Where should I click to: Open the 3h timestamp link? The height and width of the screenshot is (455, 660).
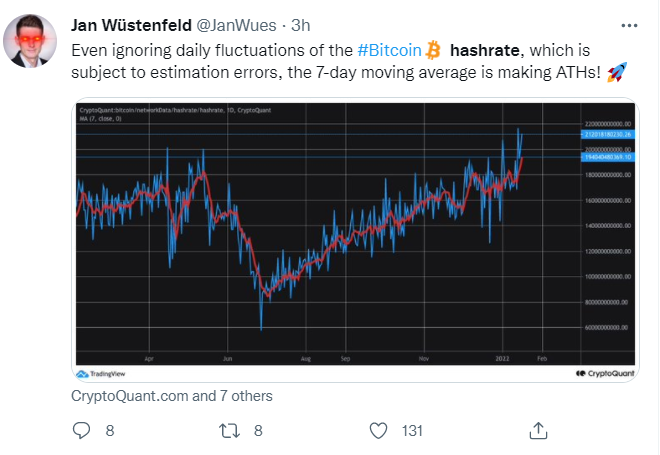[301, 25]
